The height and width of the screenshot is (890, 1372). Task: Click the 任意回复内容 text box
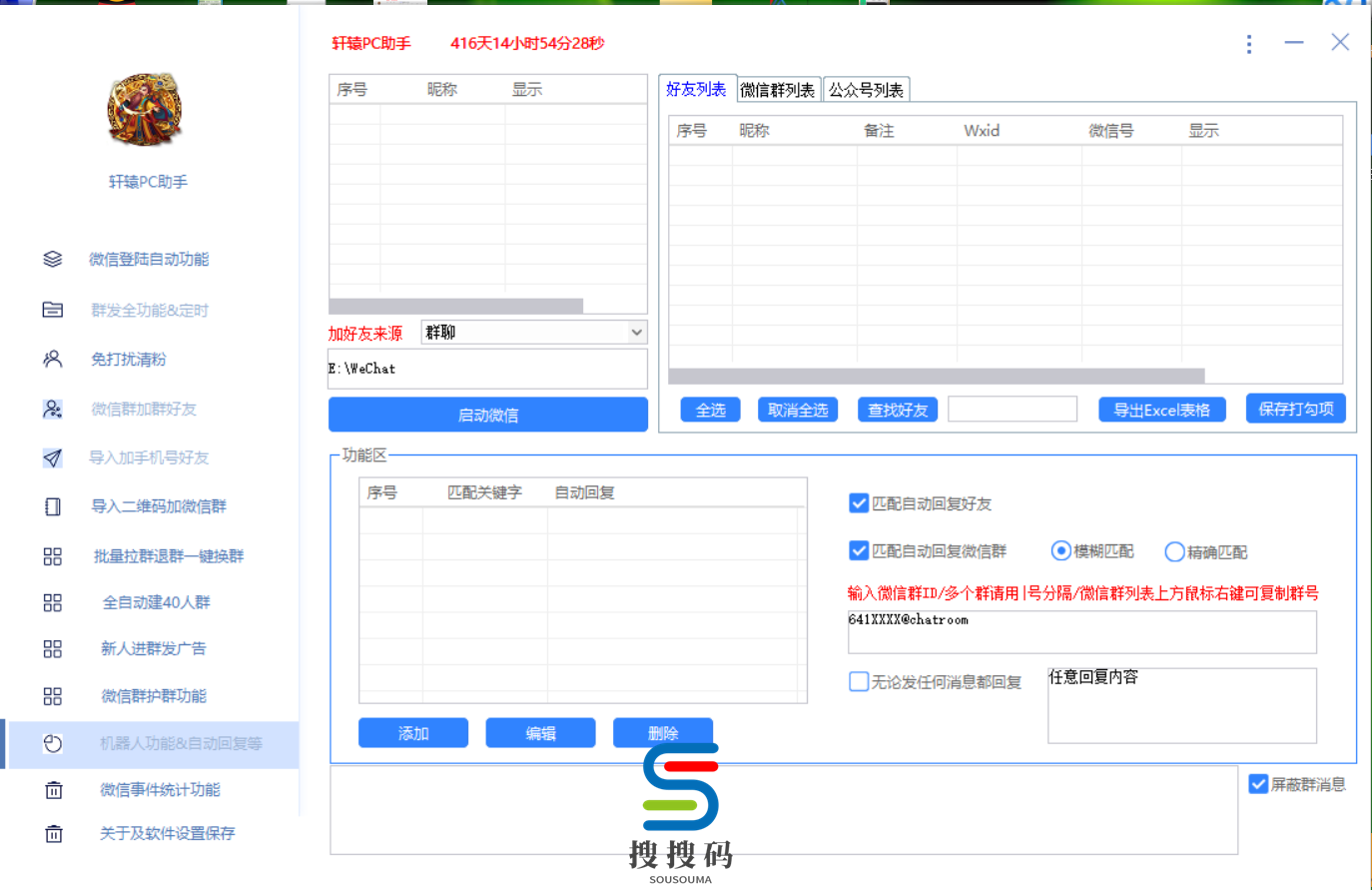pos(1182,705)
